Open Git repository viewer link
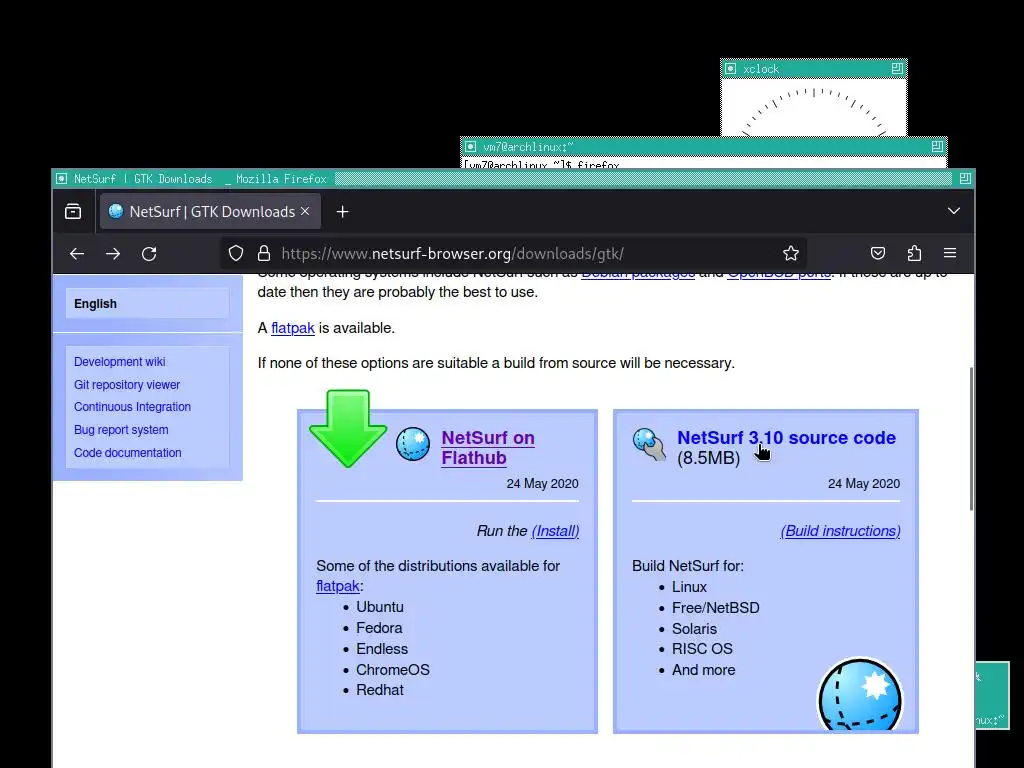The height and width of the screenshot is (768, 1024). (x=127, y=385)
